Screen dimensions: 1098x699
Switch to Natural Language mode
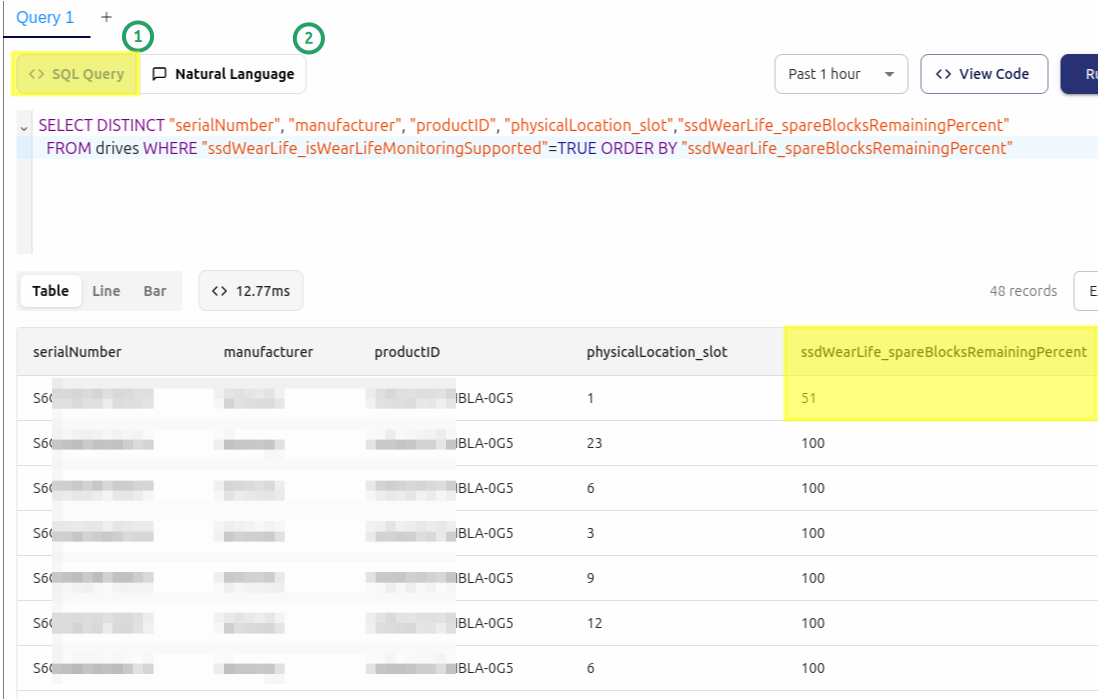click(x=223, y=74)
